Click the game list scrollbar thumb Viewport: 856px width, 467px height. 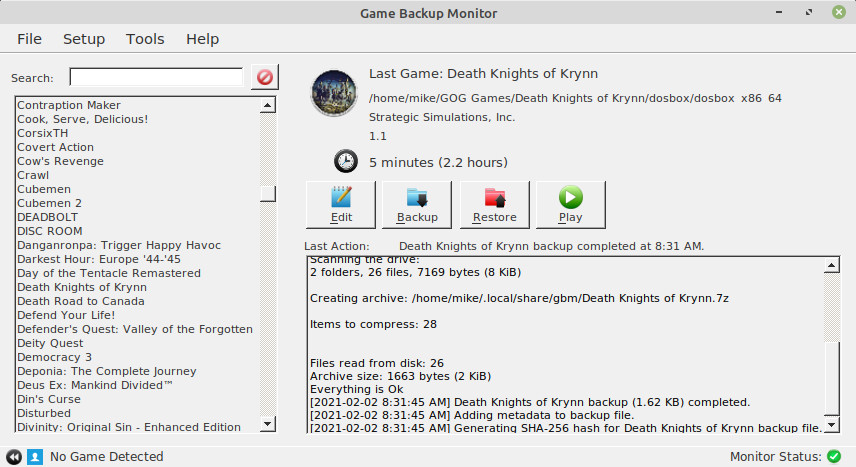click(x=268, y=194)
